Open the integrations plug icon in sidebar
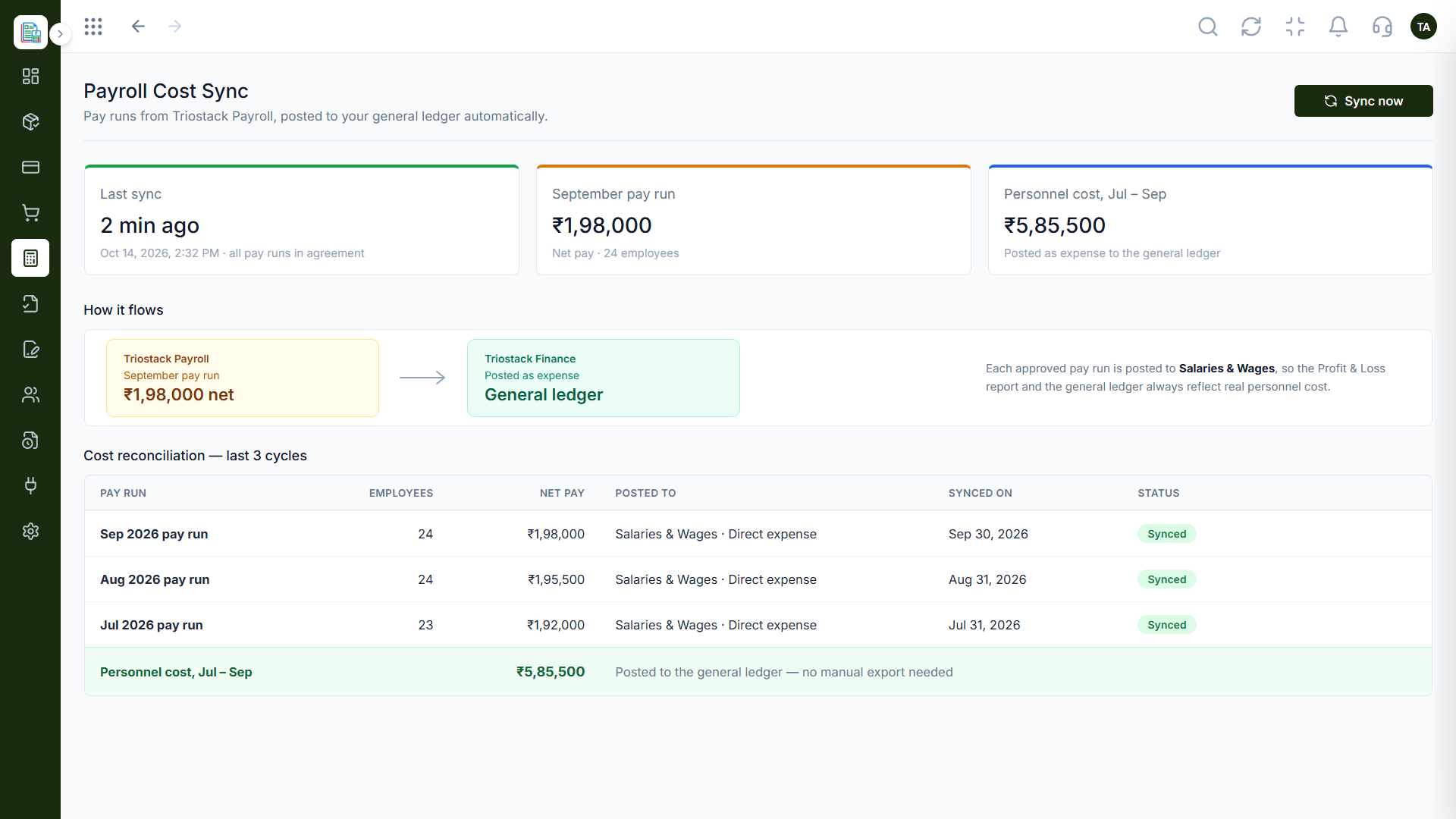This screenshot has height=819, width=1456. 30,485
